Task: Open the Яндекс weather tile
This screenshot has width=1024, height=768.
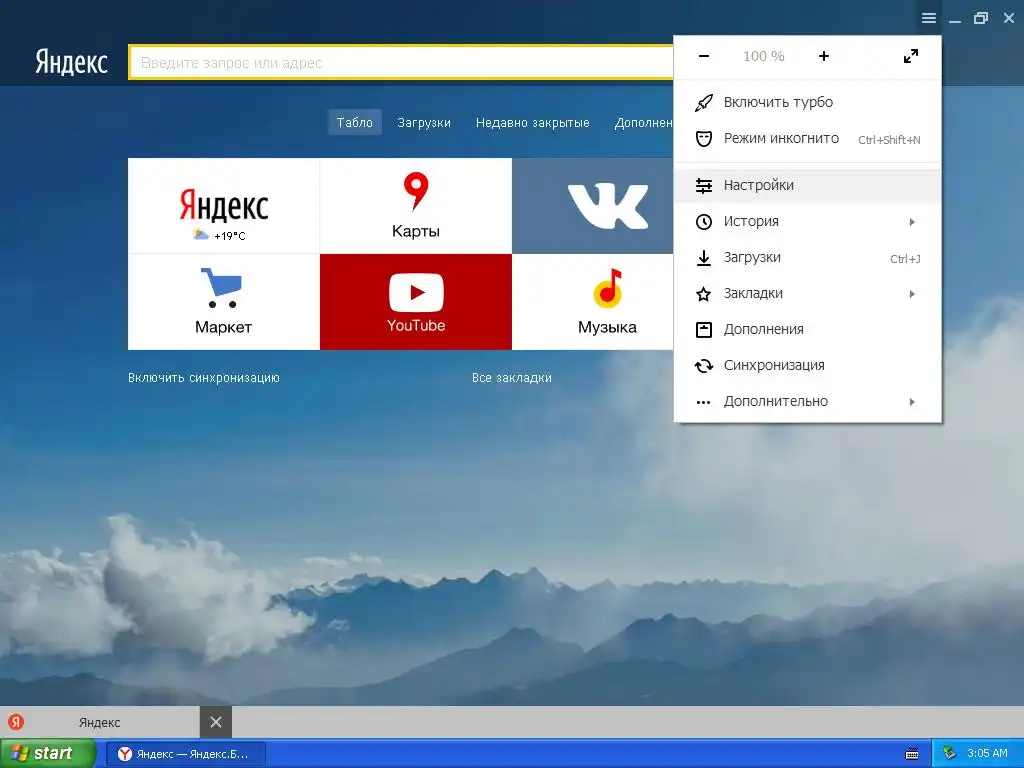Action: [x=224, y=206]
